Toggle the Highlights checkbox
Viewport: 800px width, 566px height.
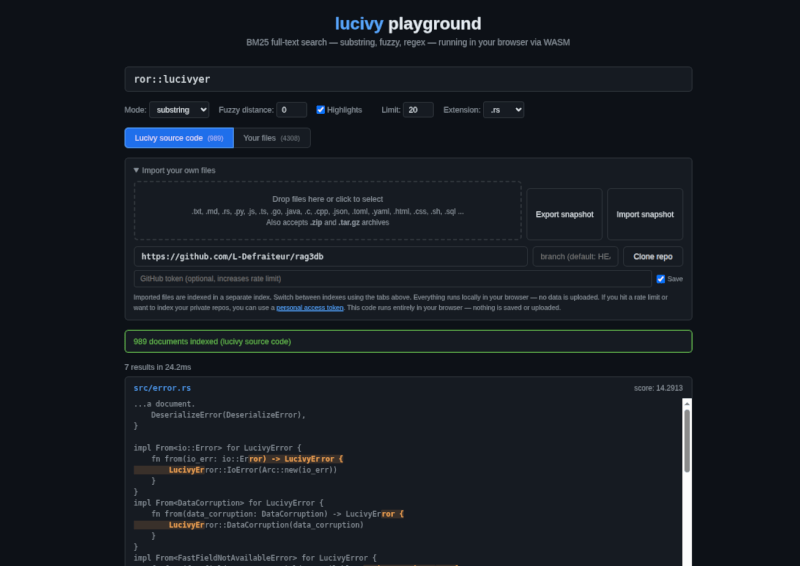click(320, 110)
